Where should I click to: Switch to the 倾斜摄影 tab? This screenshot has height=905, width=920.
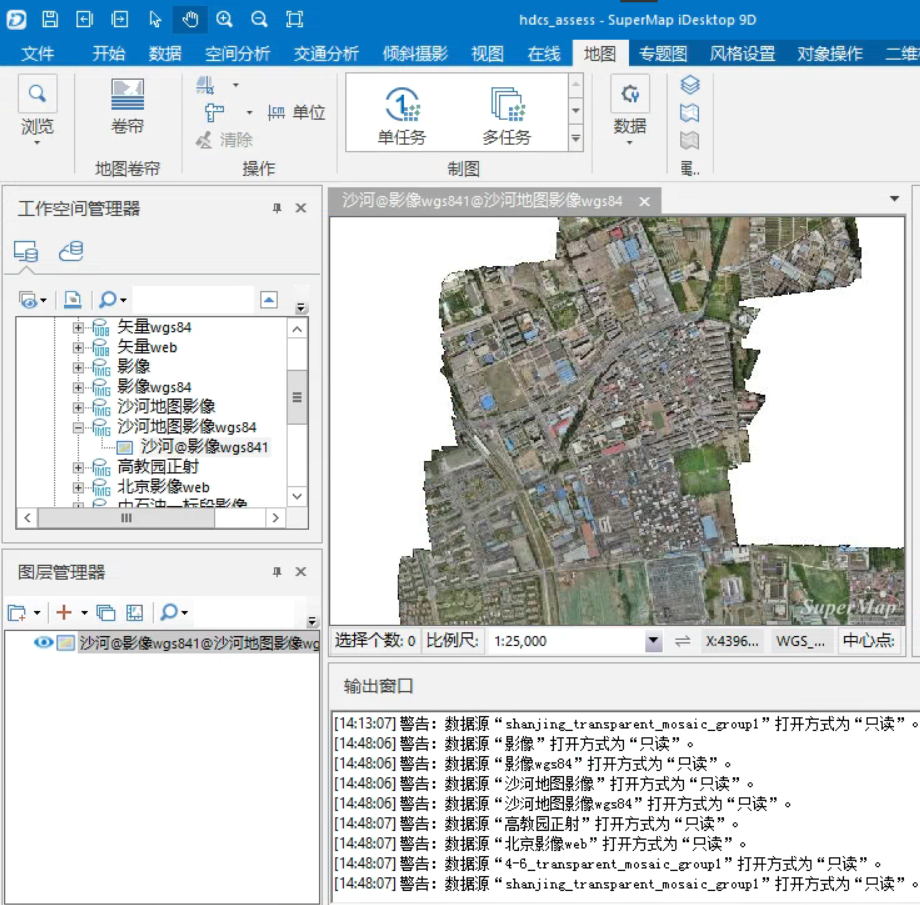pos(415,54)
